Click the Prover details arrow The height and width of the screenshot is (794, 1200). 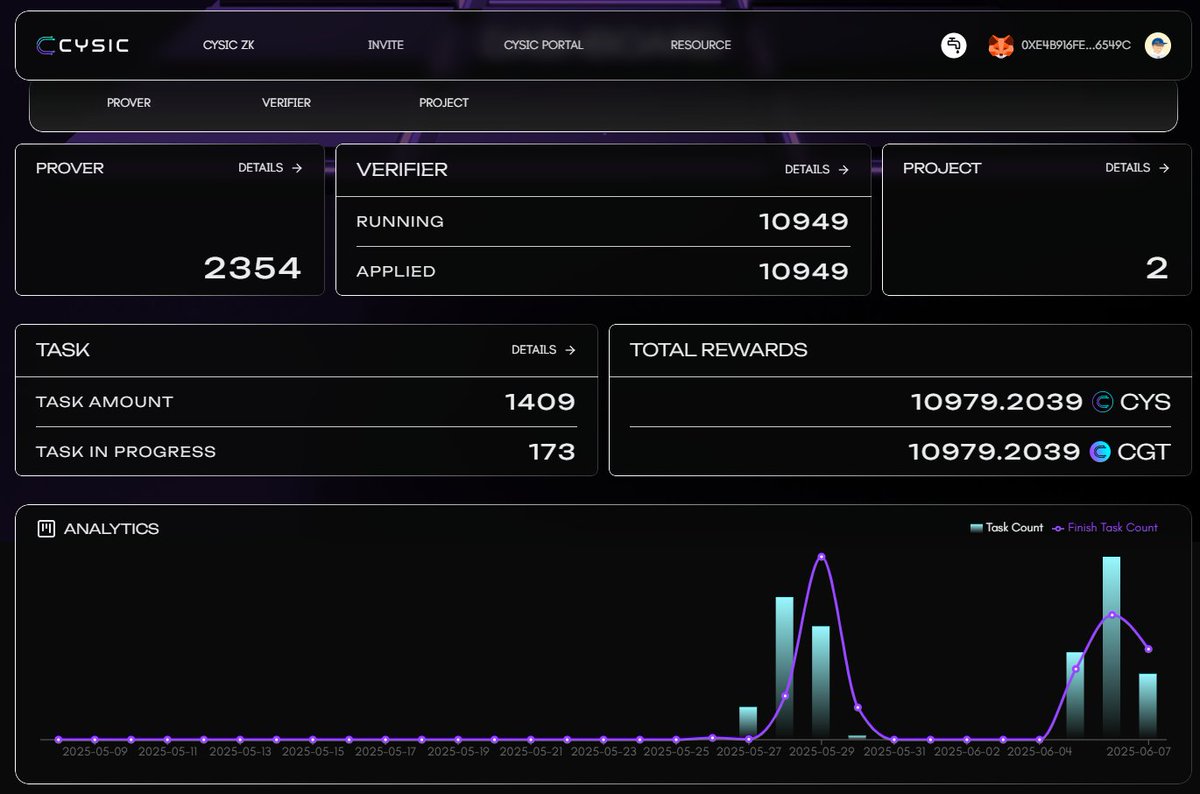pos(297,168)
